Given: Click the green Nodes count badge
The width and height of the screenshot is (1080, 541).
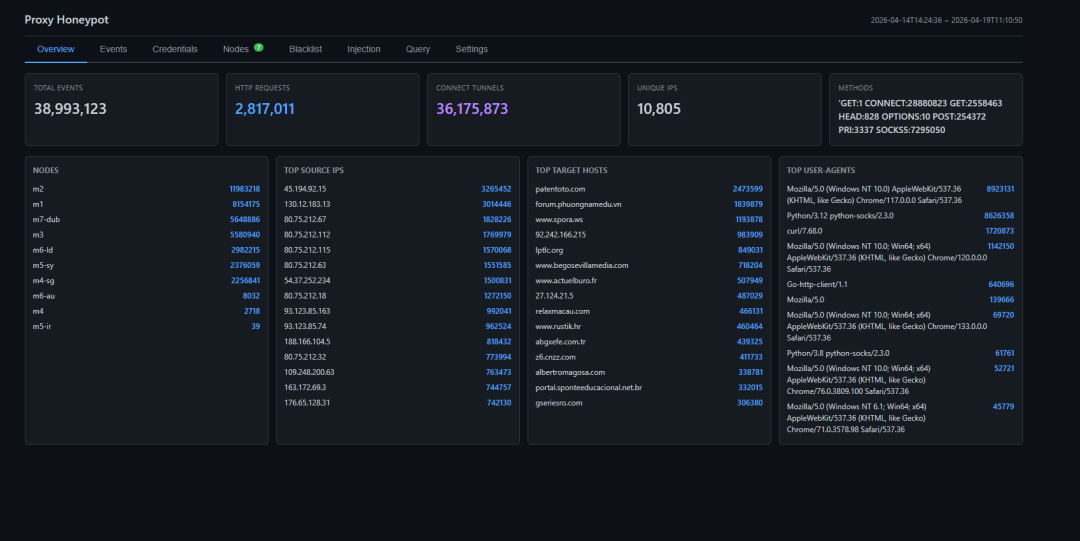Looking at the screenshot, I should point(258,48).
